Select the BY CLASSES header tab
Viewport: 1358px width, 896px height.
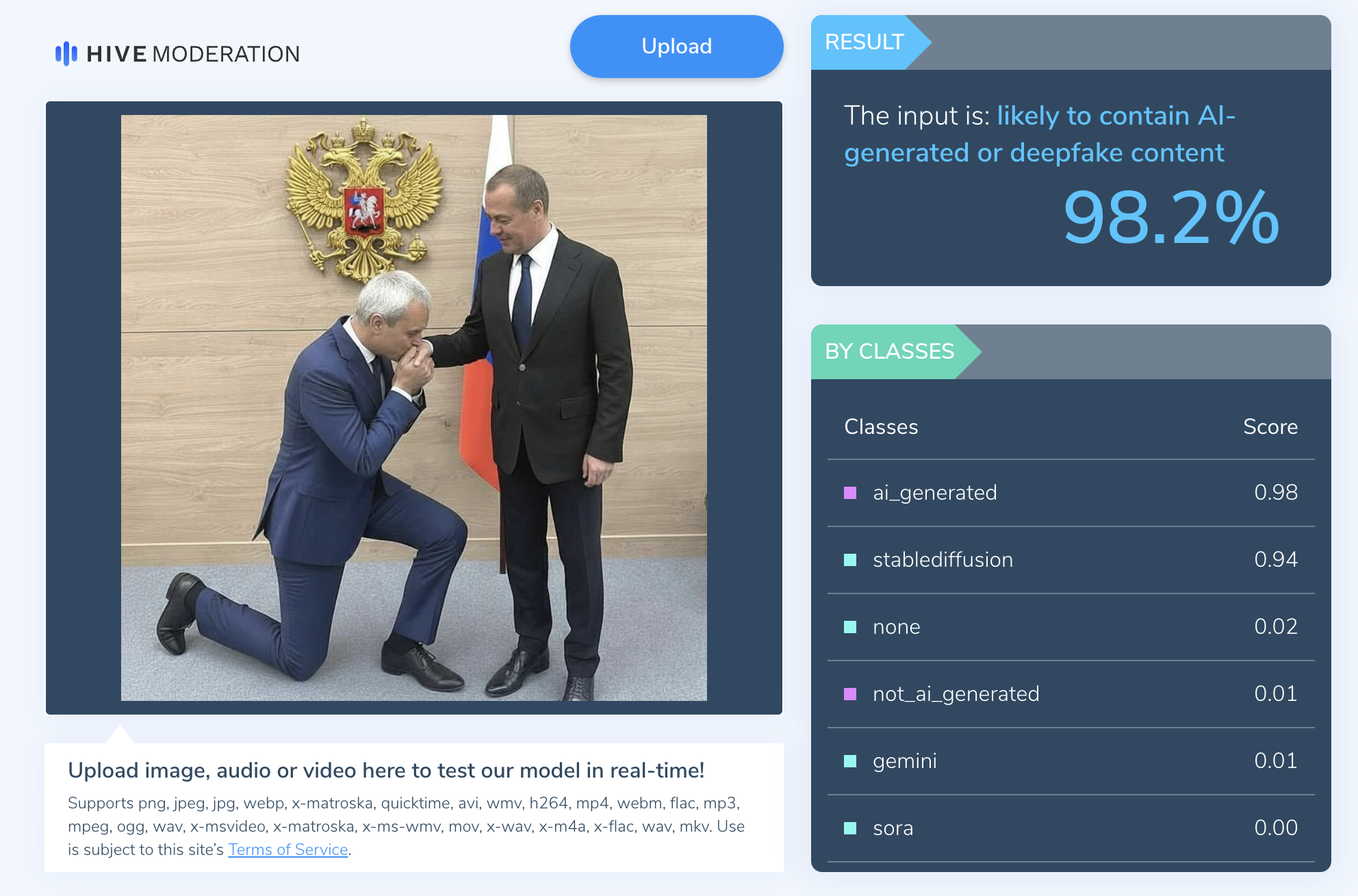click(x=889, y=352)
